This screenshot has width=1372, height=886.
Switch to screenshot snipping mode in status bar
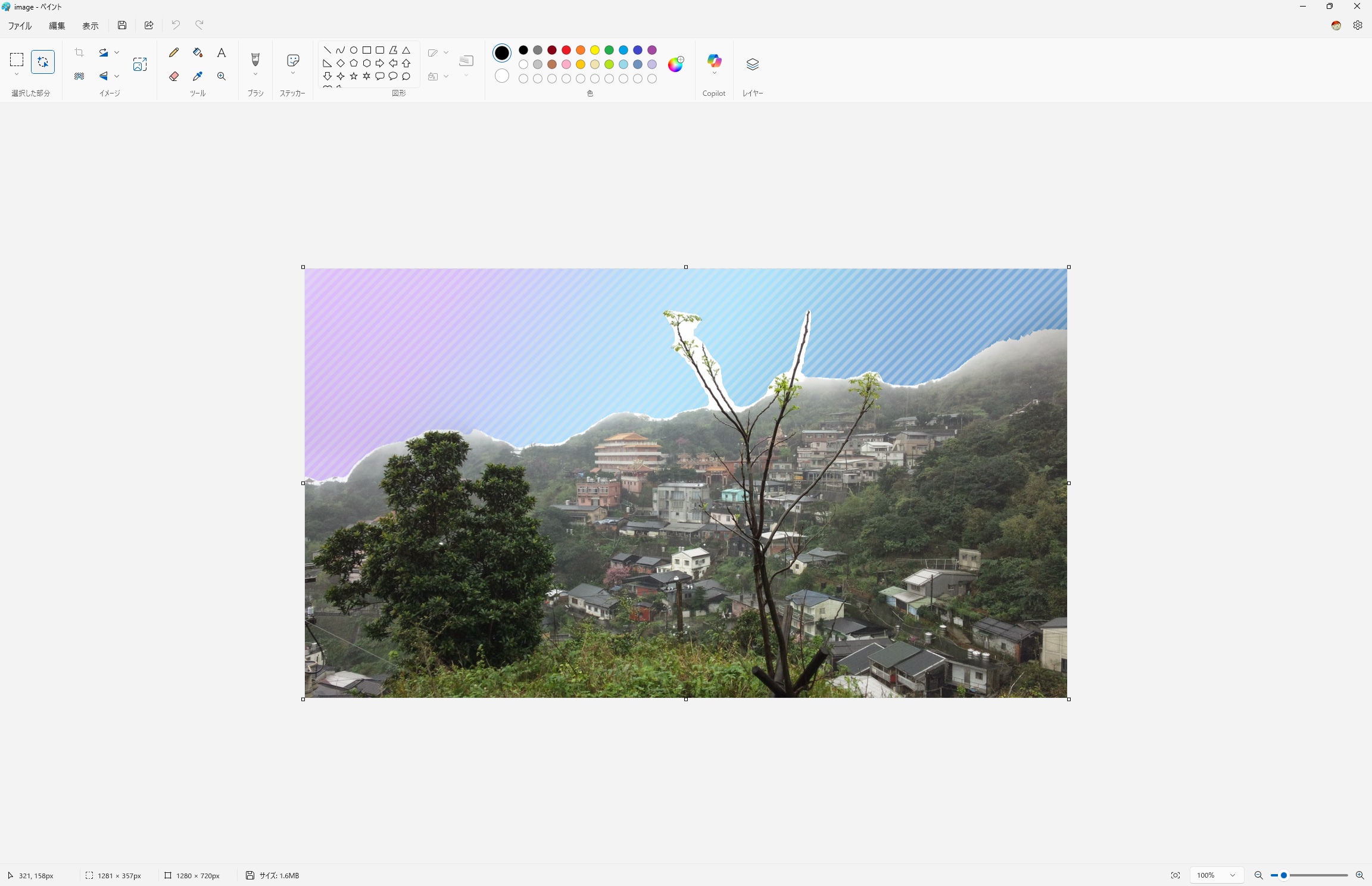(x=1175, y=875)
